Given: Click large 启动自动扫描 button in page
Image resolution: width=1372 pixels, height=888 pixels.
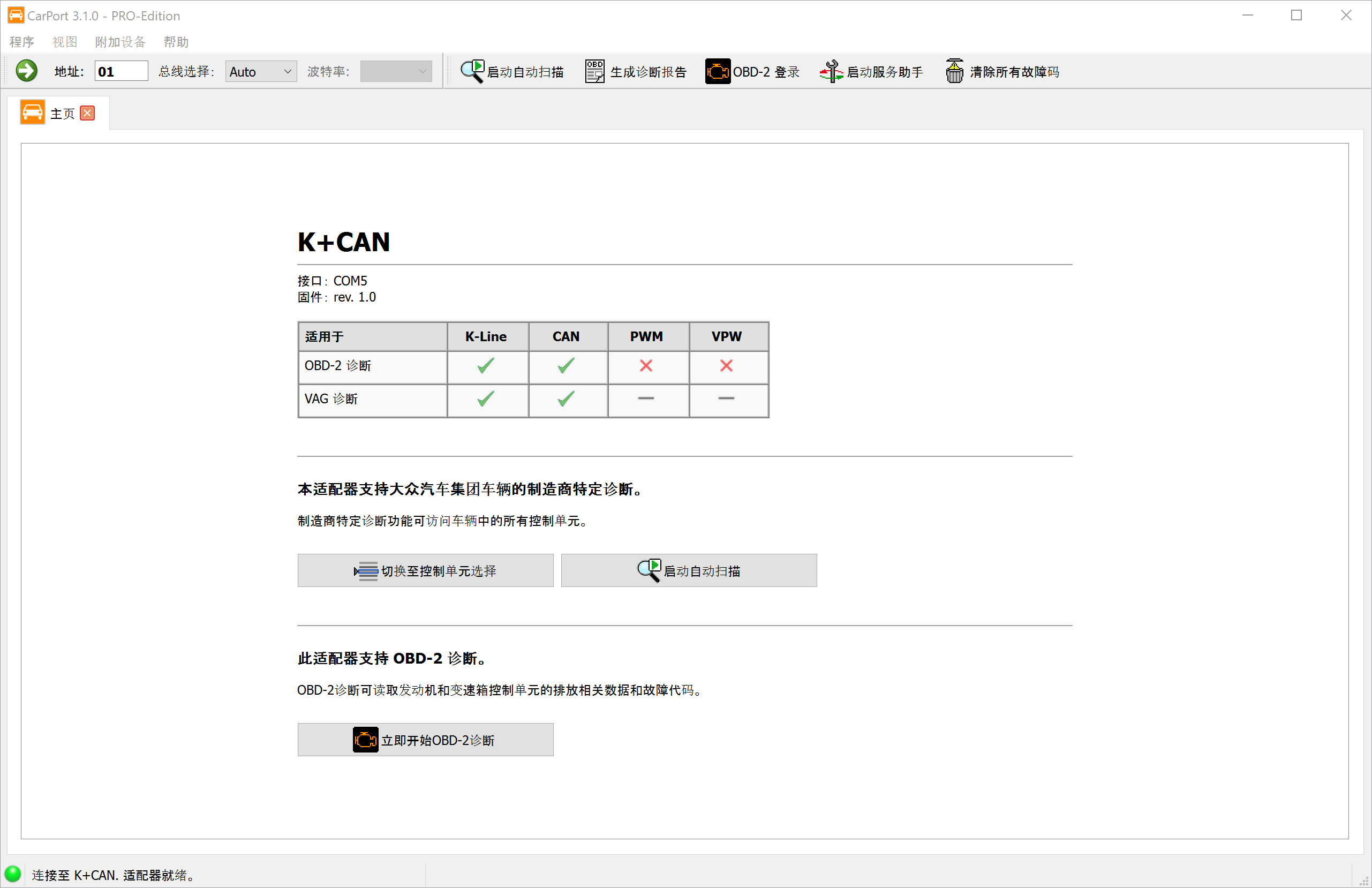Looking at the screenshot, I should pyautogui.click(x=688, y=570).
